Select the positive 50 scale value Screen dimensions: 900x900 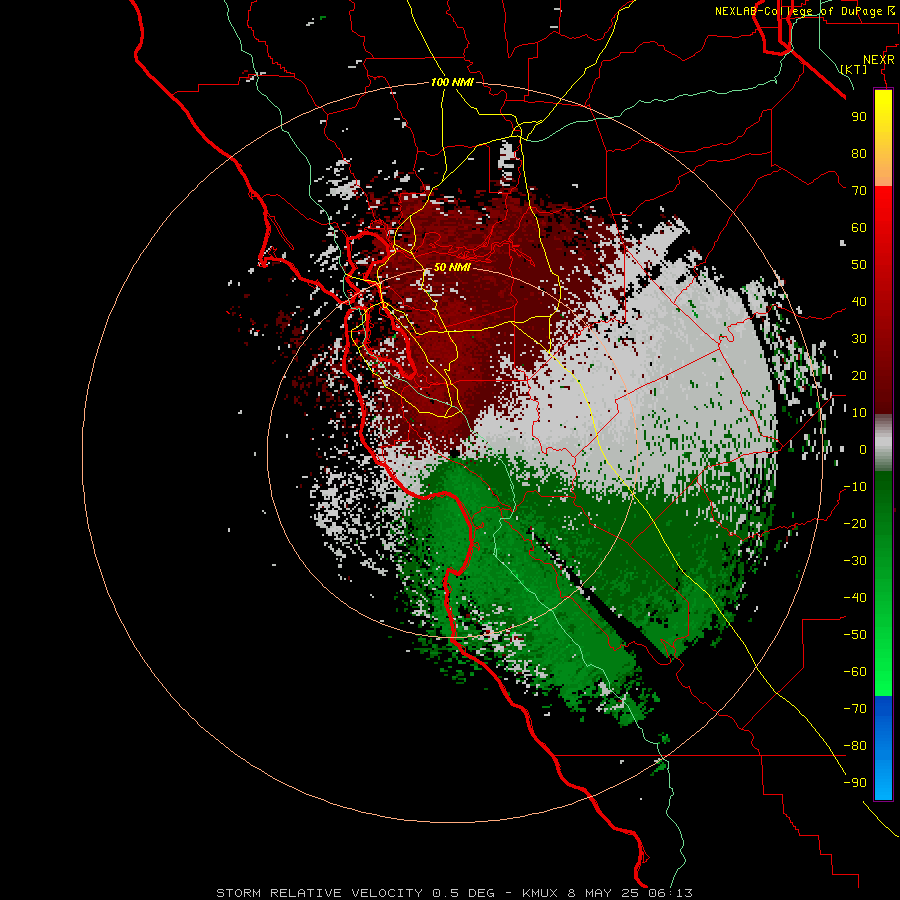[859, 265]
